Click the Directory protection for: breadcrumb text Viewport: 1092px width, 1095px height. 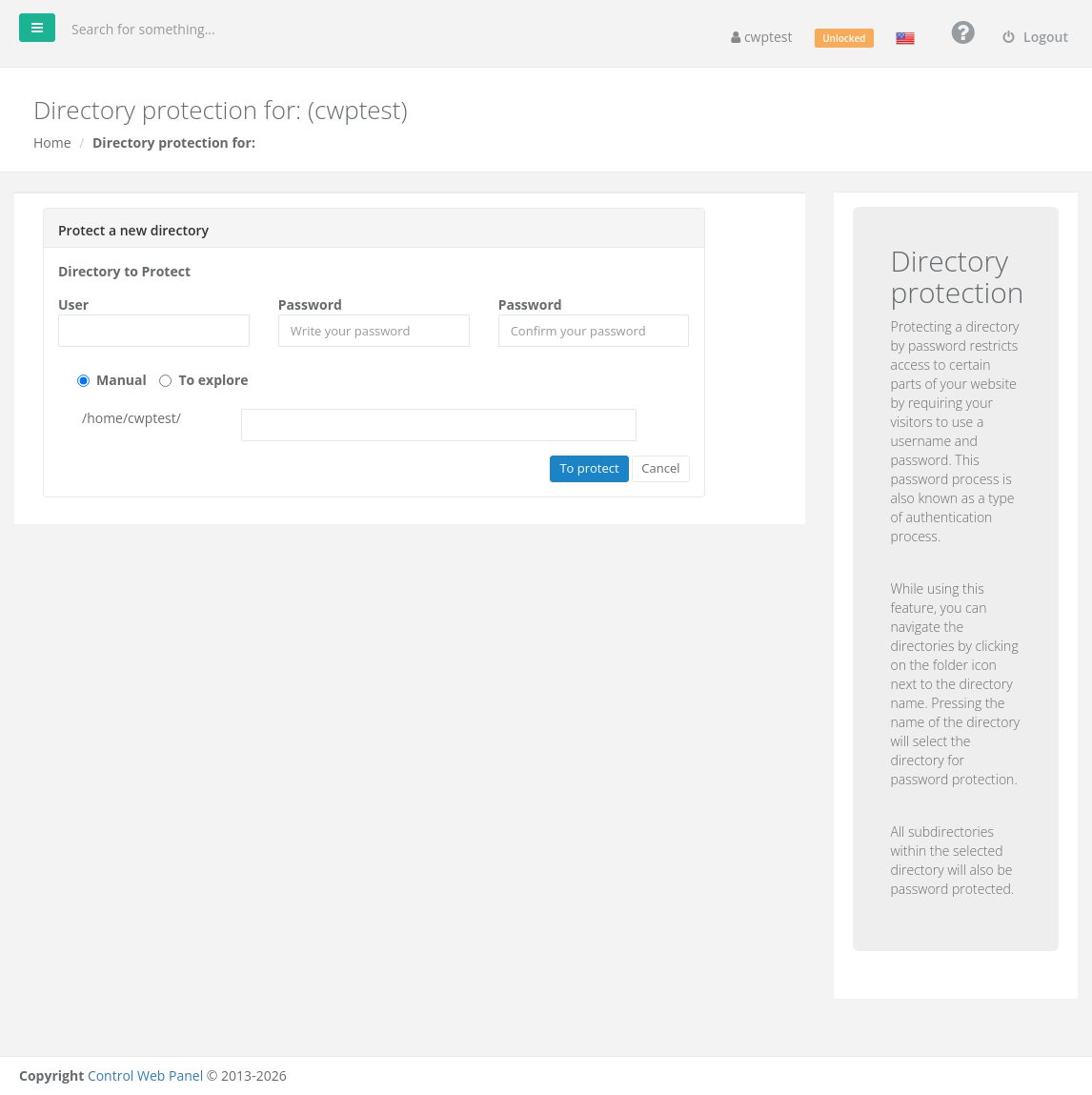173,142
